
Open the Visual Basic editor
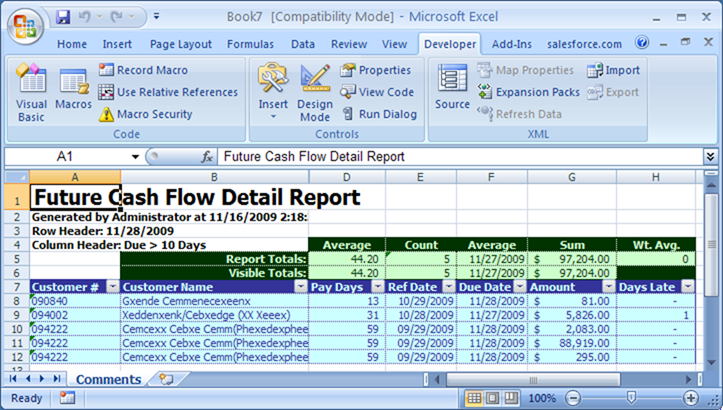pos(31,92)
